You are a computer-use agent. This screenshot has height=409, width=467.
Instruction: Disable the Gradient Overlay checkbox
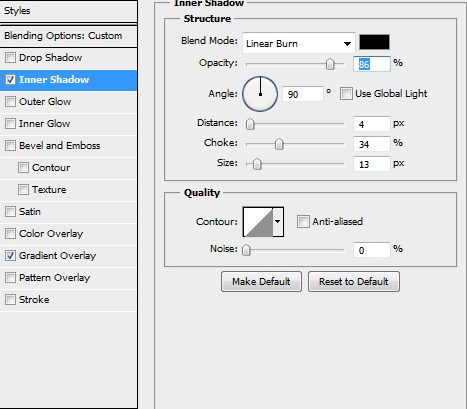pos(10,256)
